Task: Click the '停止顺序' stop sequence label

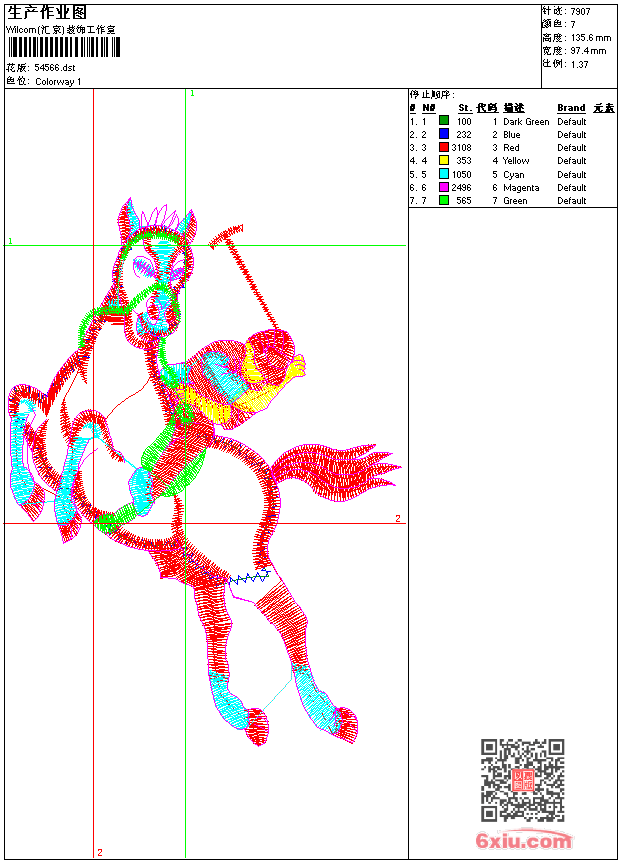Action: click(432, 94)
